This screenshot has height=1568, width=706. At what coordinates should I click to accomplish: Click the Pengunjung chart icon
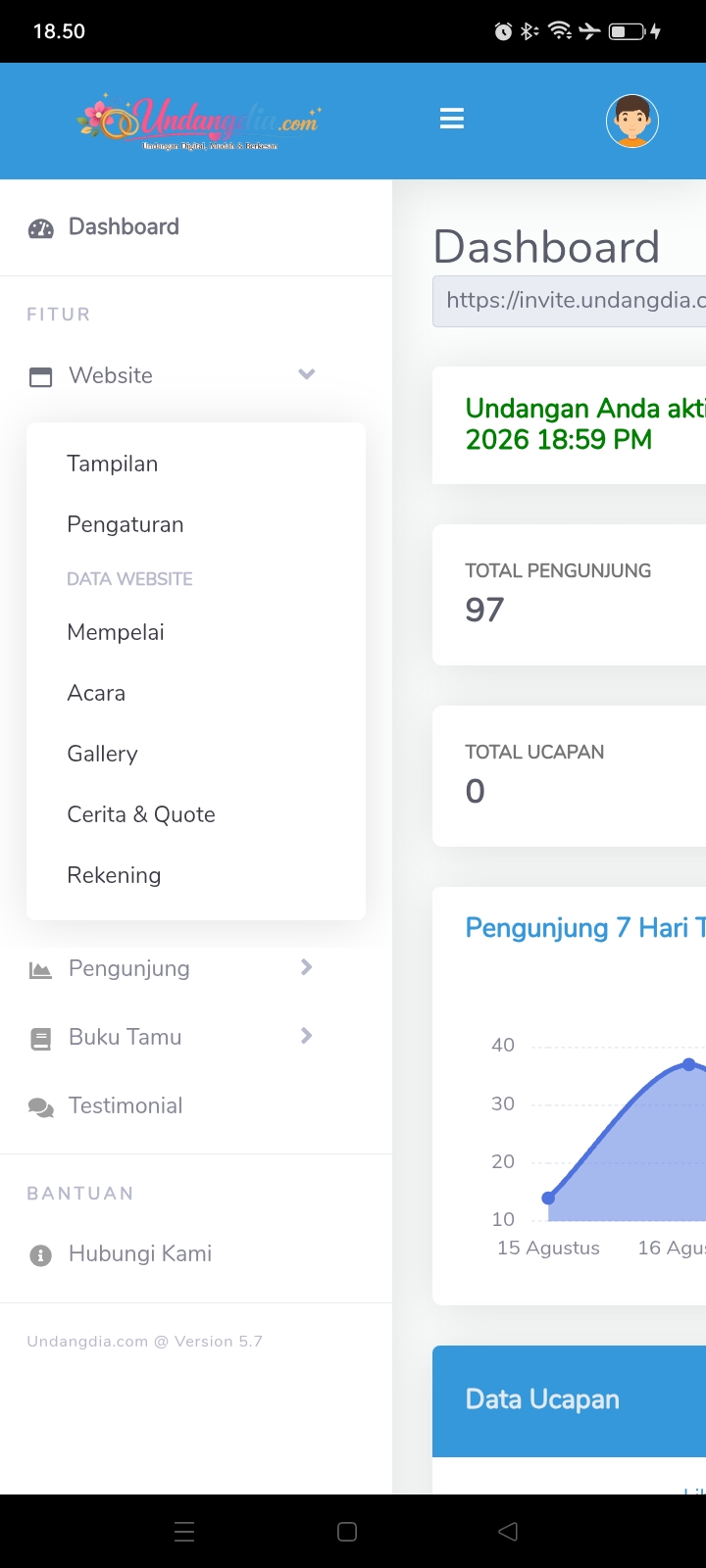[40, 970]
